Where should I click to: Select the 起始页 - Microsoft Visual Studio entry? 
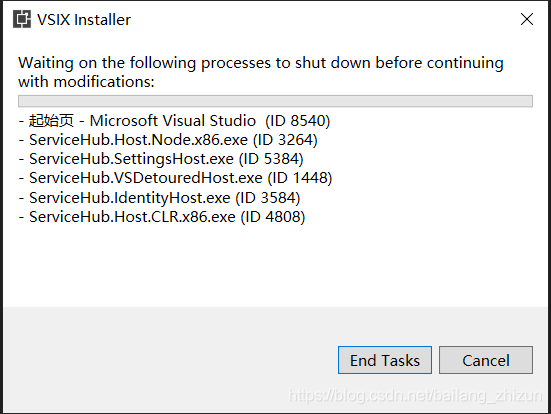(x=142, y=121)
